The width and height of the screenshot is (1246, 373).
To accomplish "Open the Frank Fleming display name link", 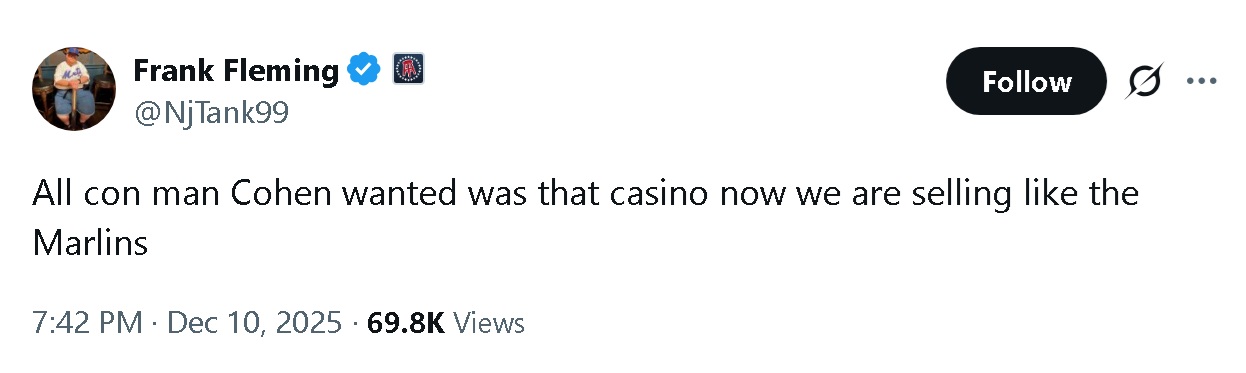I will pyautogui.click(x=236, y=70).
